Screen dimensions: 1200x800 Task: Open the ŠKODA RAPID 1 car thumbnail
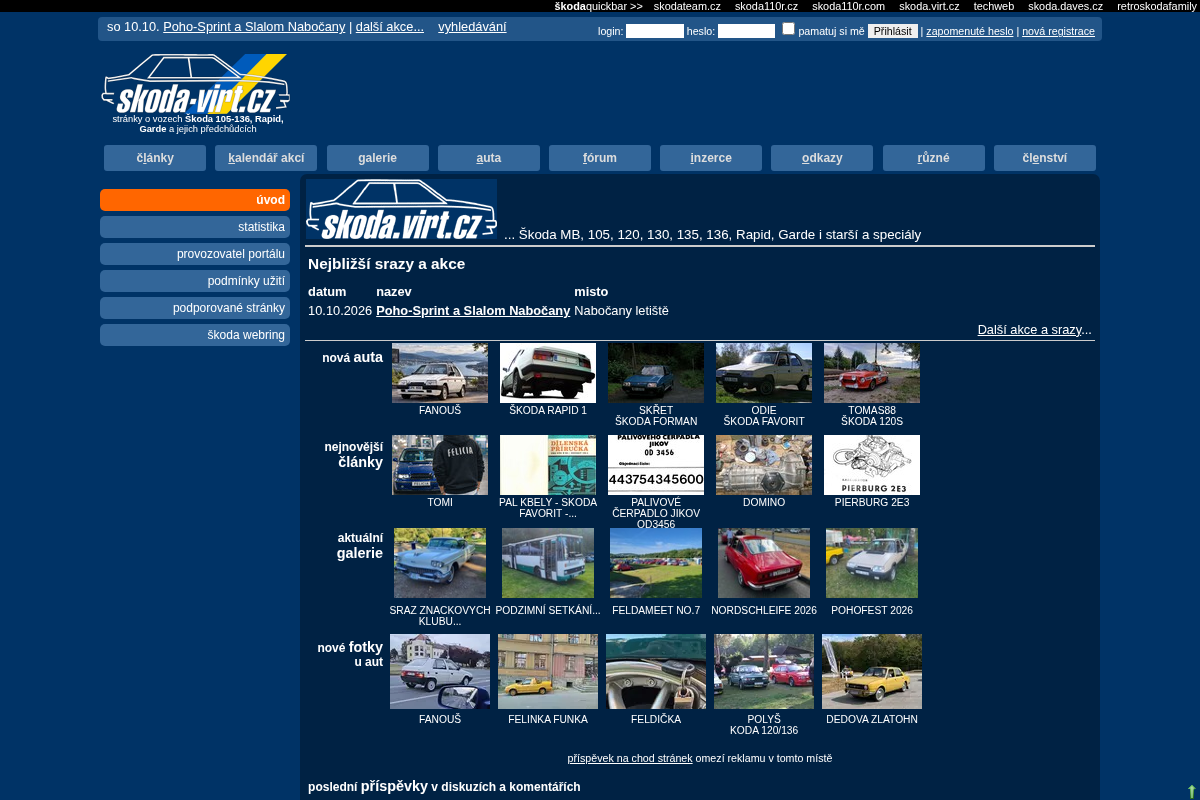(x=548, y=373)
